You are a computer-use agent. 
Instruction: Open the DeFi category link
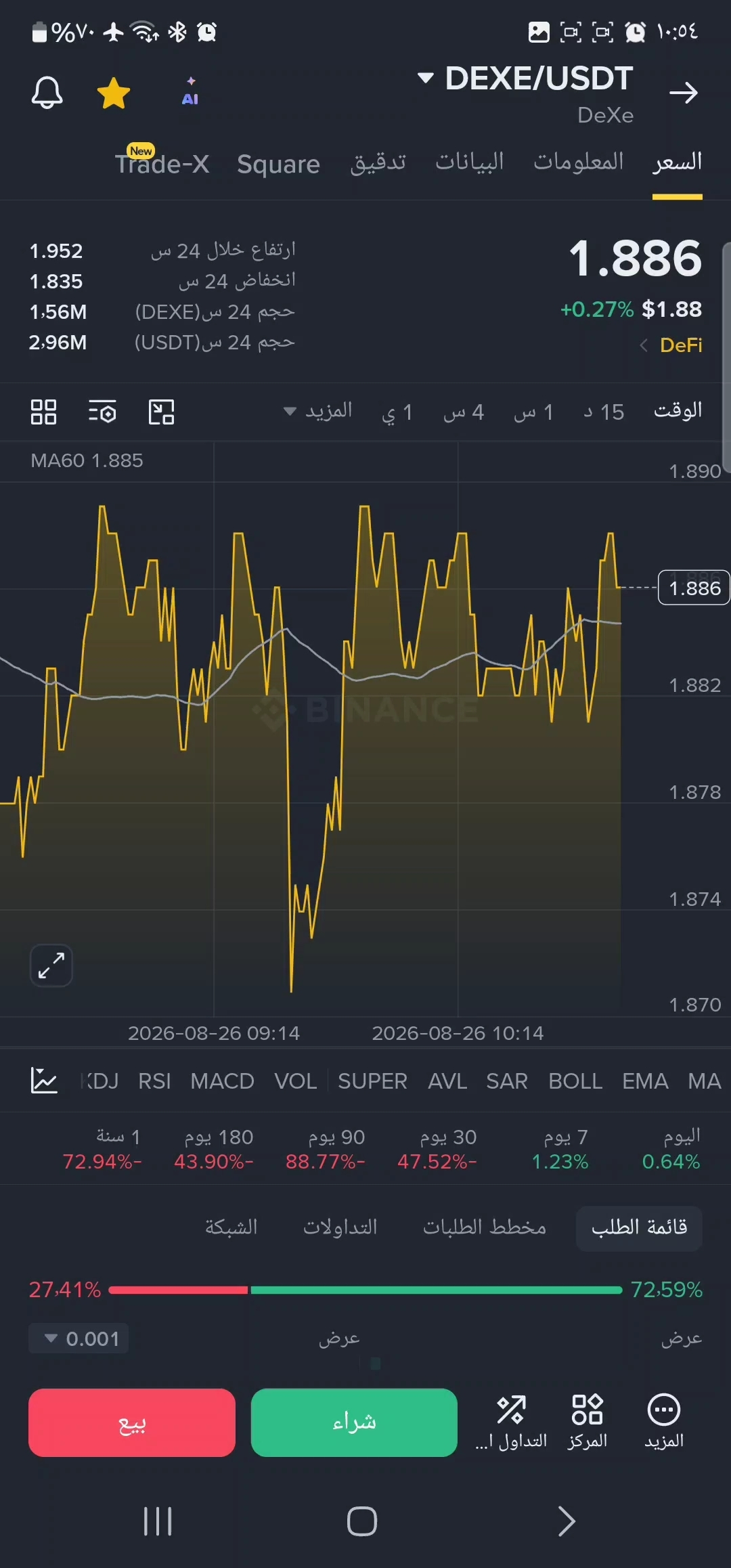(671, 345)
